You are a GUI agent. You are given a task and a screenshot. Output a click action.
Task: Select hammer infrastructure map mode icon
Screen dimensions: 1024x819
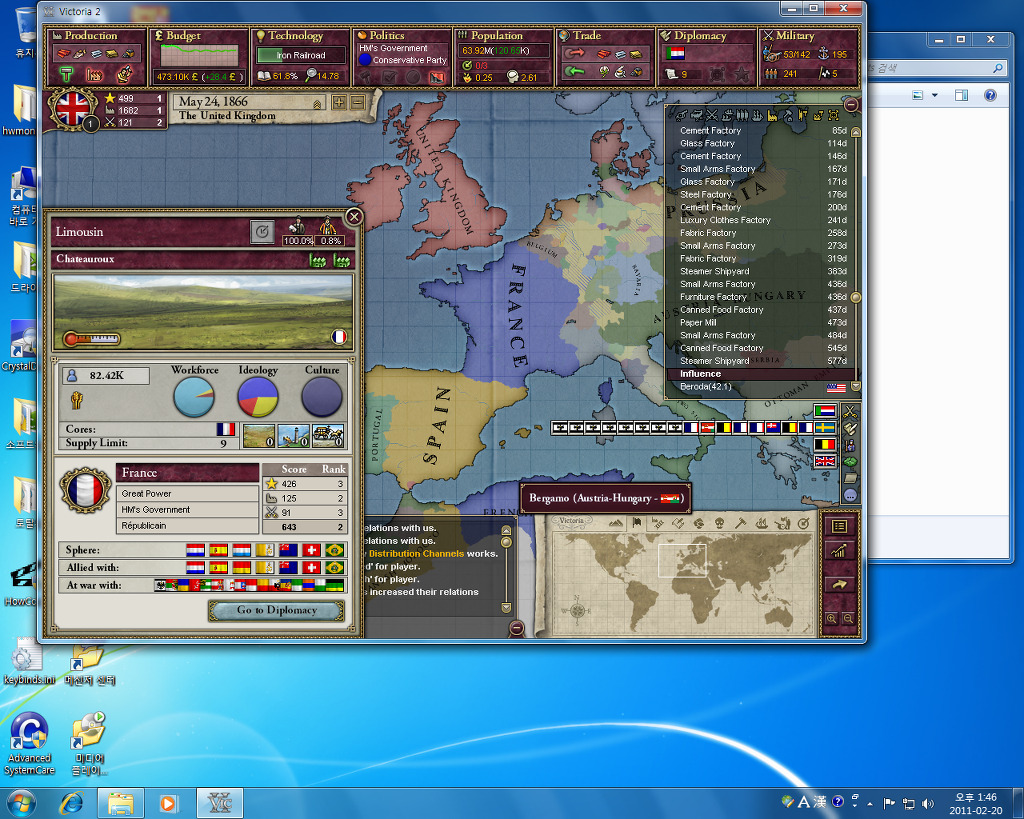(741, 523)
